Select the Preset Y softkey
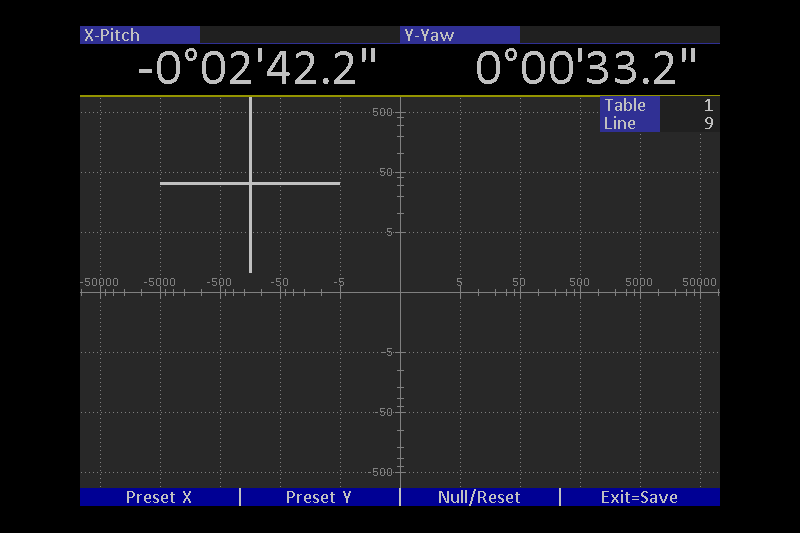 click(x=319, y=497)
